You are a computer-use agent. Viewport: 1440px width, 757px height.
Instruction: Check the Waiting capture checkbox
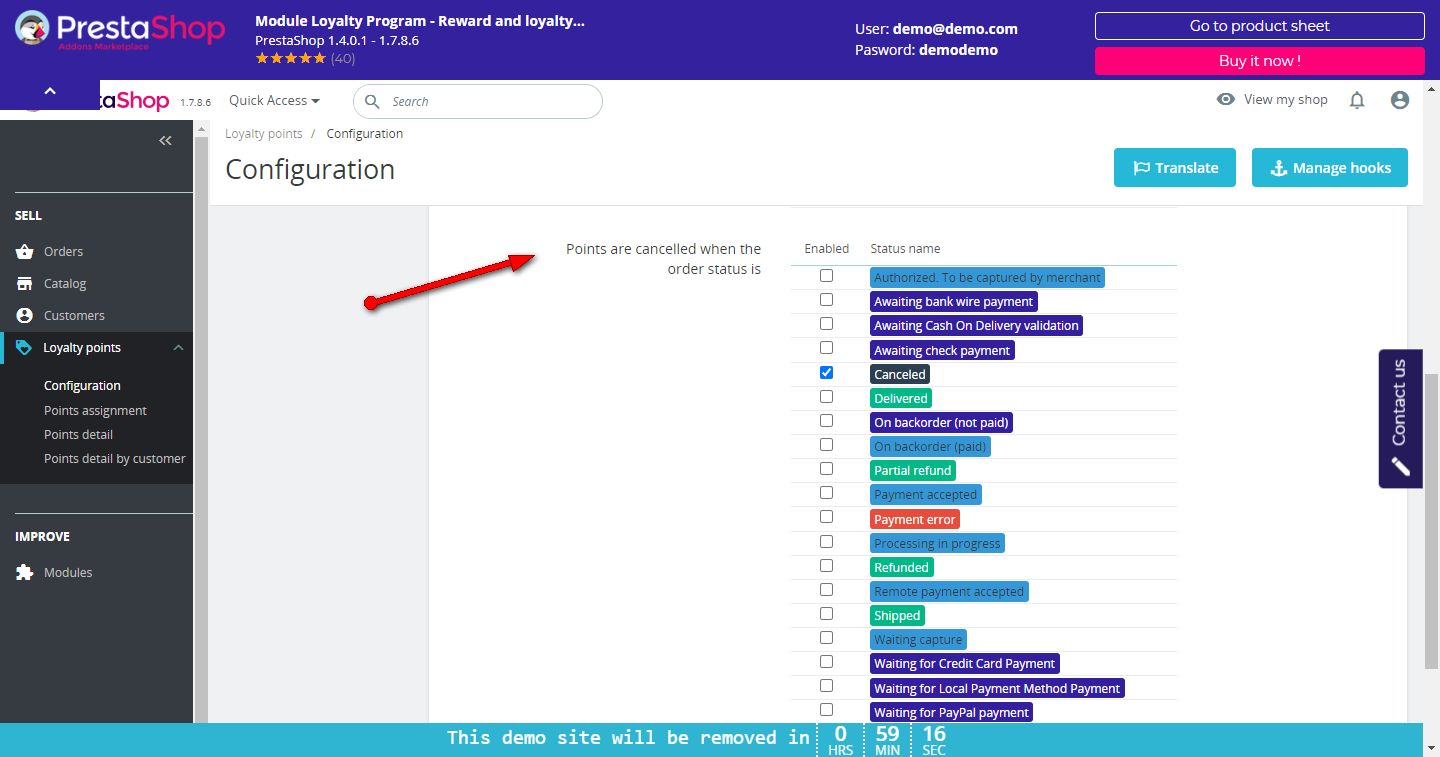click(x=826, y=637)
